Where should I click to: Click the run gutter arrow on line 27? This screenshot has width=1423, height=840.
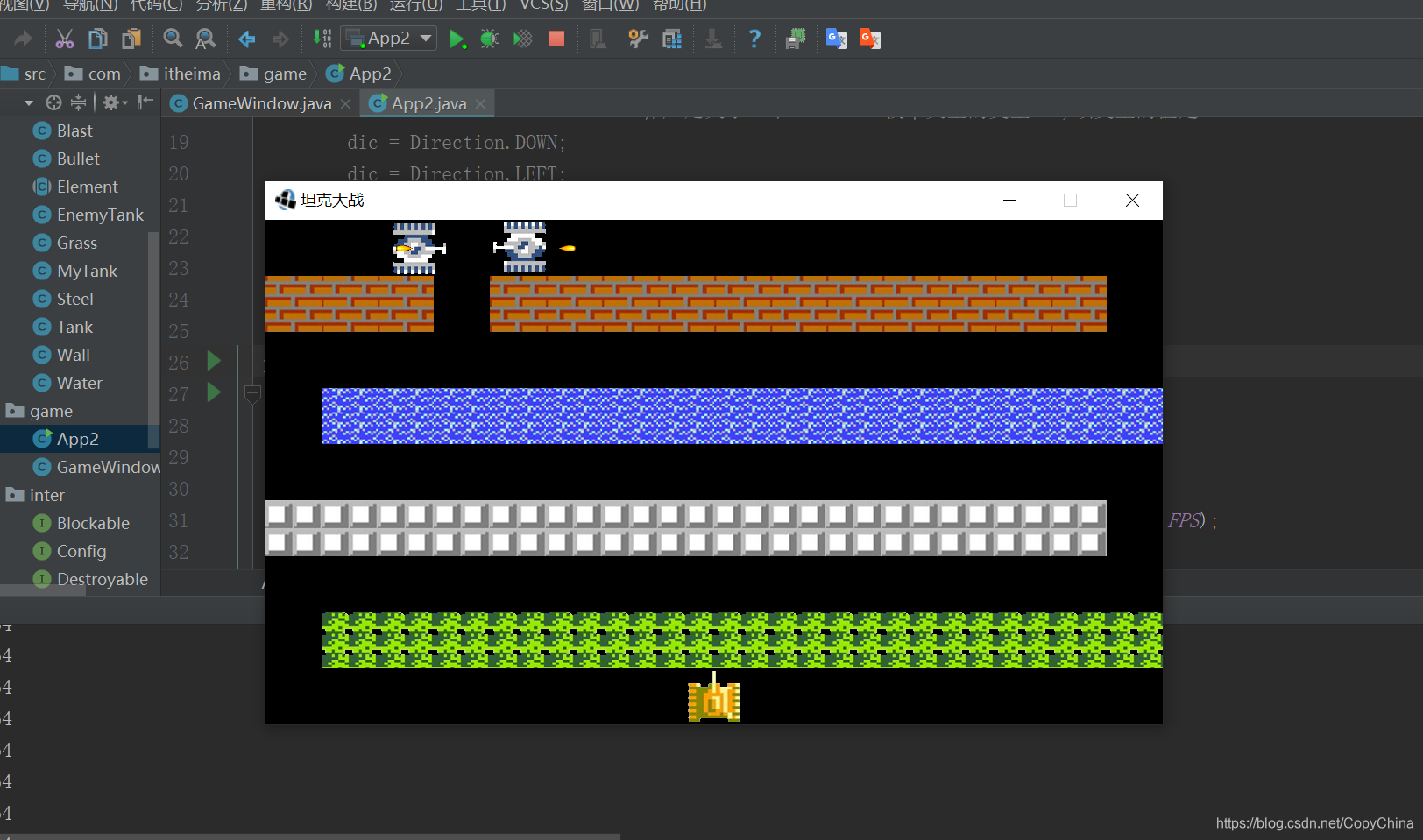(214, 392)
